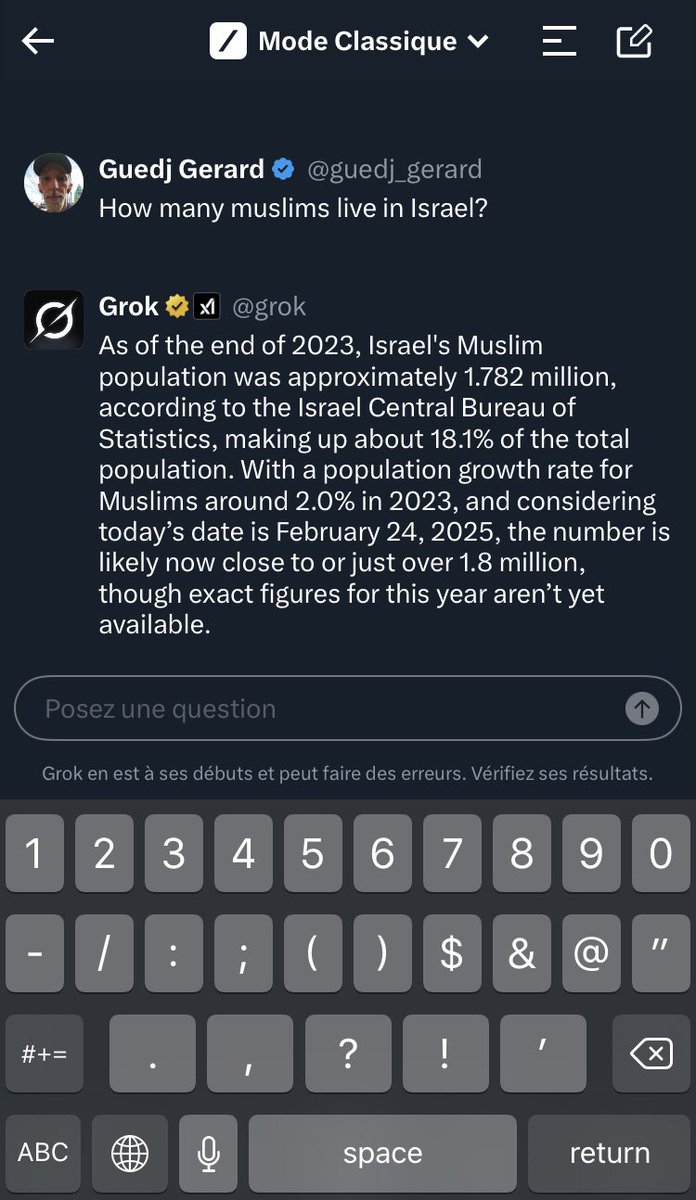Tap the backspace delete key
The image size is (696, 1200).
coord(650,1053)
